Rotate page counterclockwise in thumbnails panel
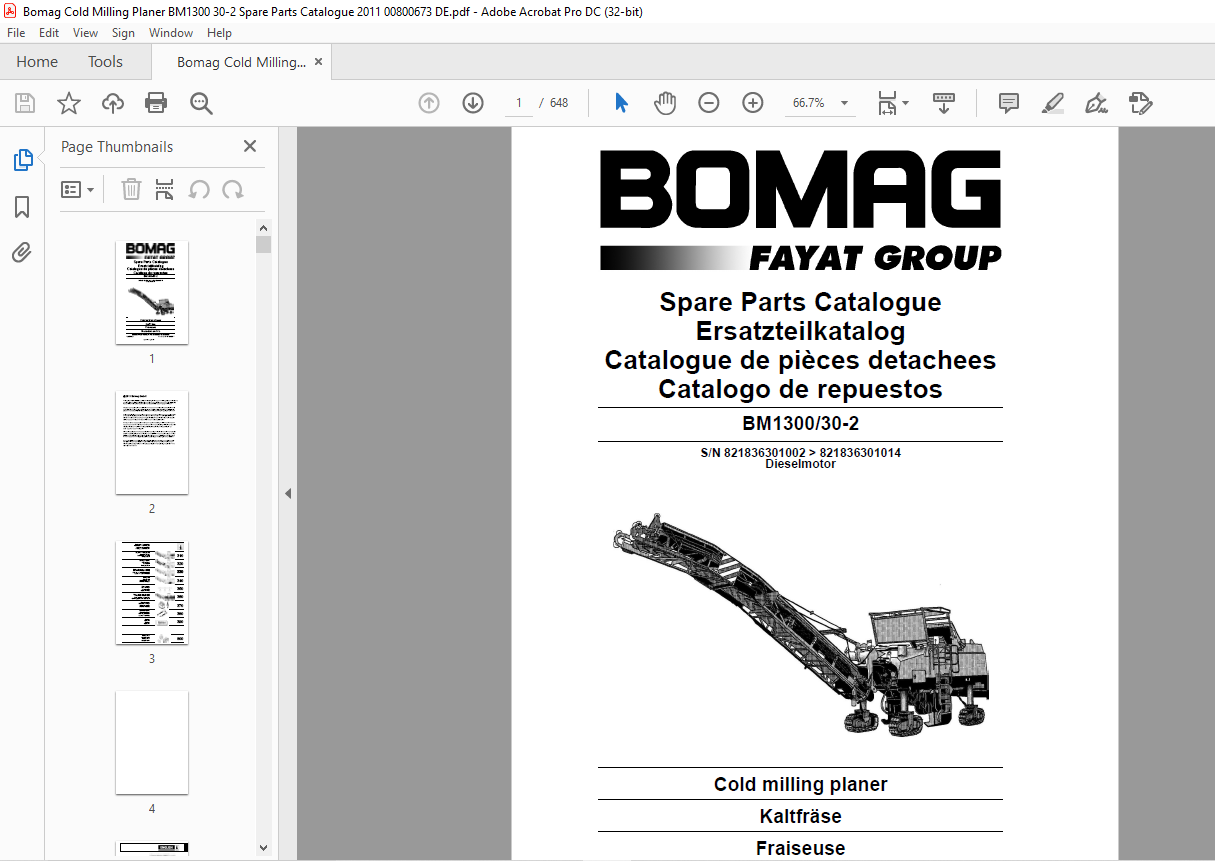 click(199, 189)
